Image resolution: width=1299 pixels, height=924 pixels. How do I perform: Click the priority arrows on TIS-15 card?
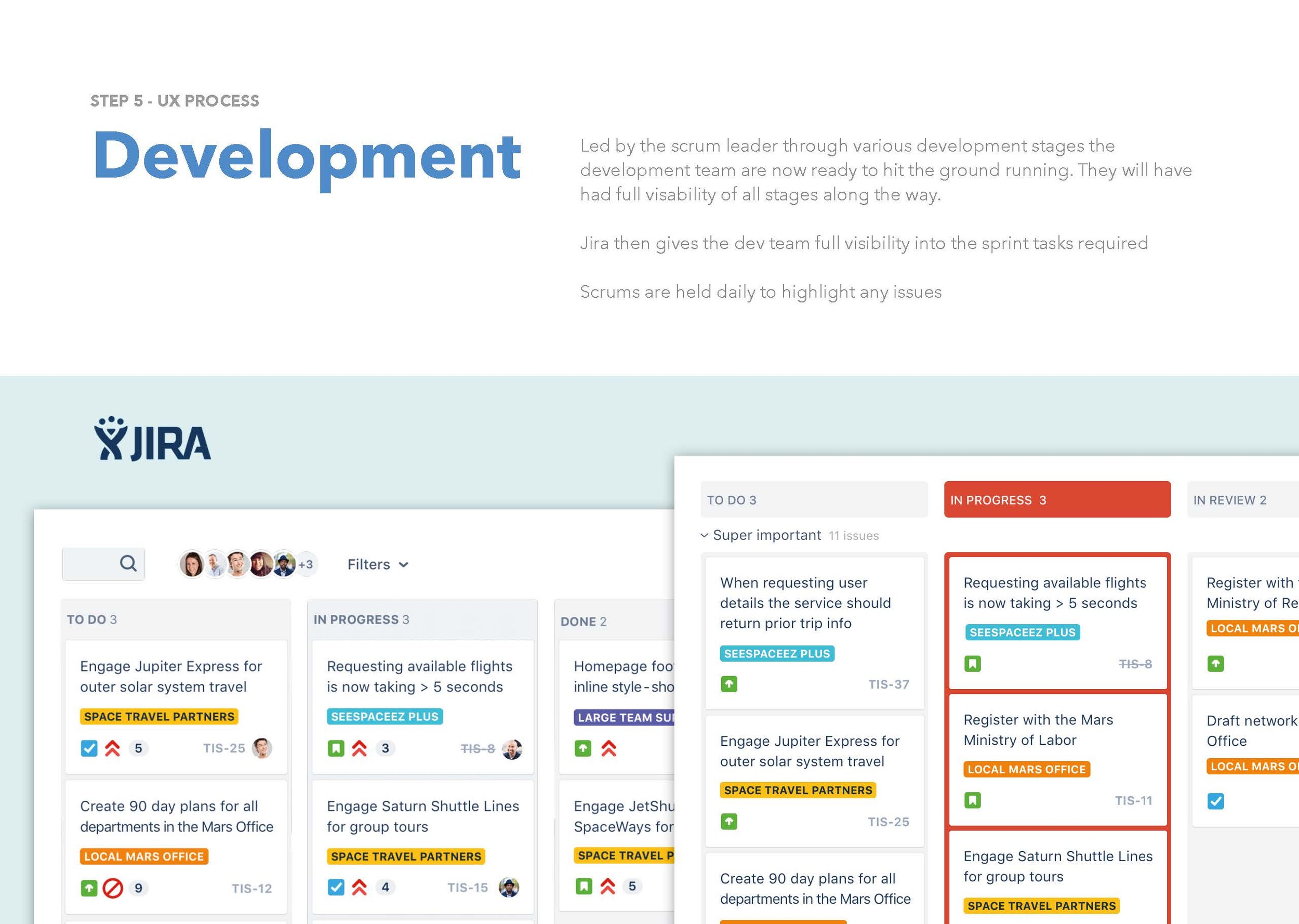360,887
